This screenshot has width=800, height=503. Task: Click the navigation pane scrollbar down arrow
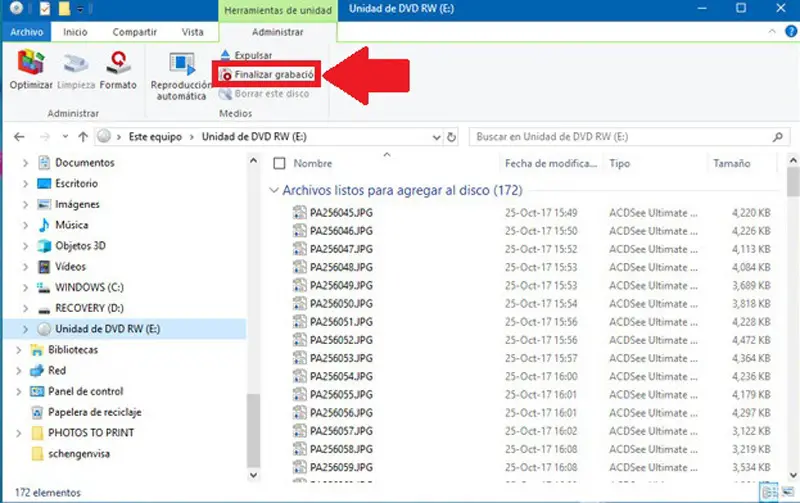253,475
